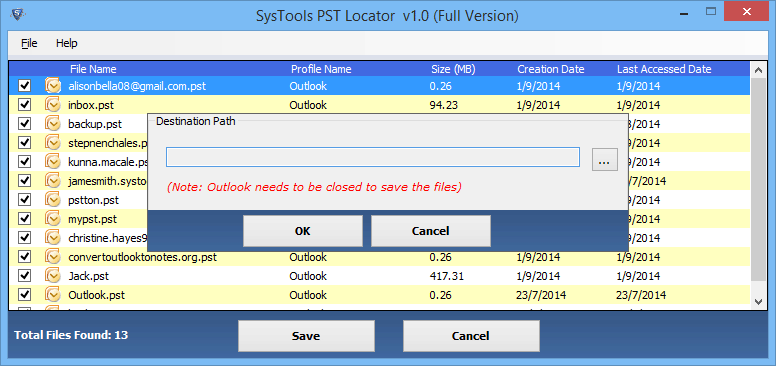Select the file name Jack.pst
776x366 pixels.
tap(89, 276)
